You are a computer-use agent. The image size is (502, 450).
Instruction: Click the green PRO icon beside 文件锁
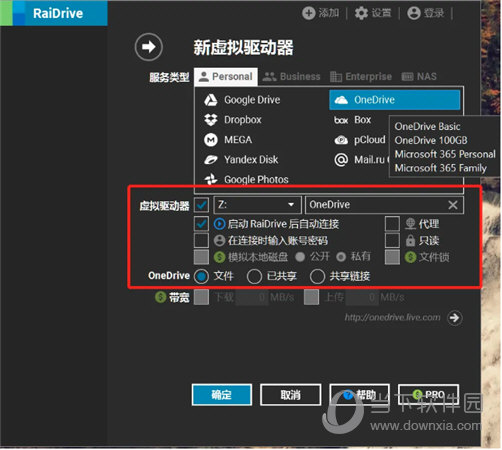coord(410,257)
